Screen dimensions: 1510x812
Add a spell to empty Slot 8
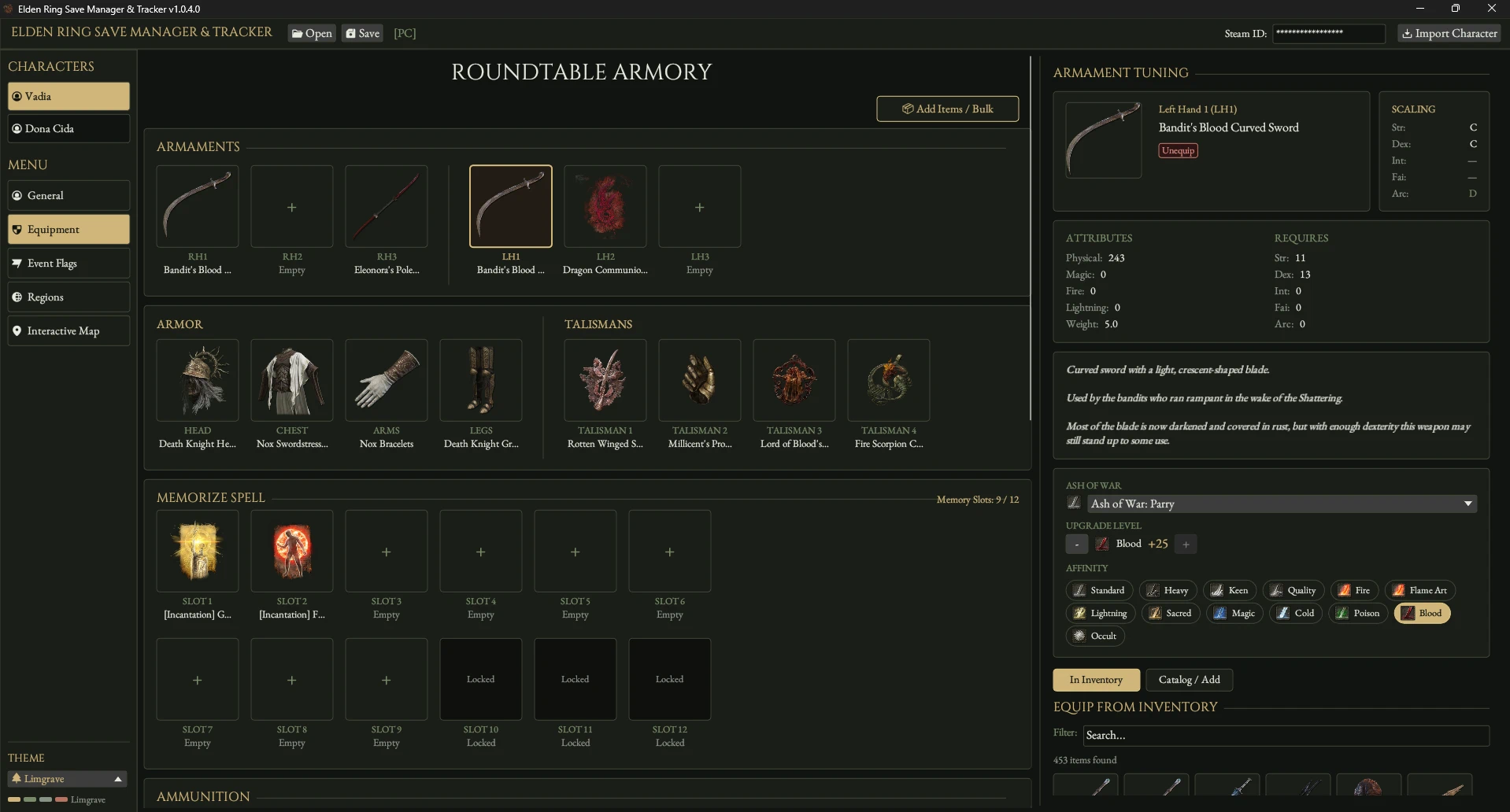coord(292,679)
